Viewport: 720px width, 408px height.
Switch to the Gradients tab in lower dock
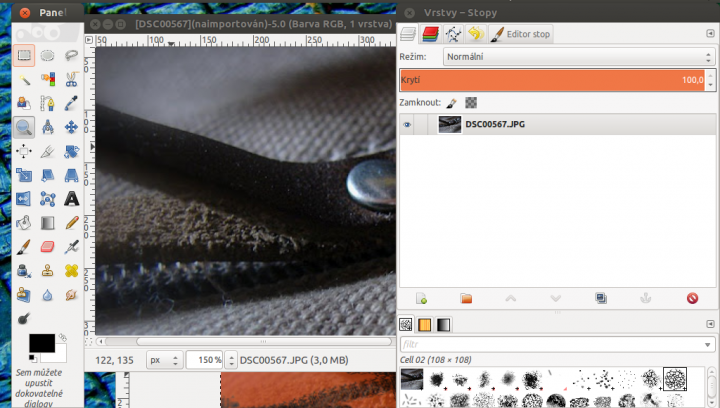click(443, 324)
